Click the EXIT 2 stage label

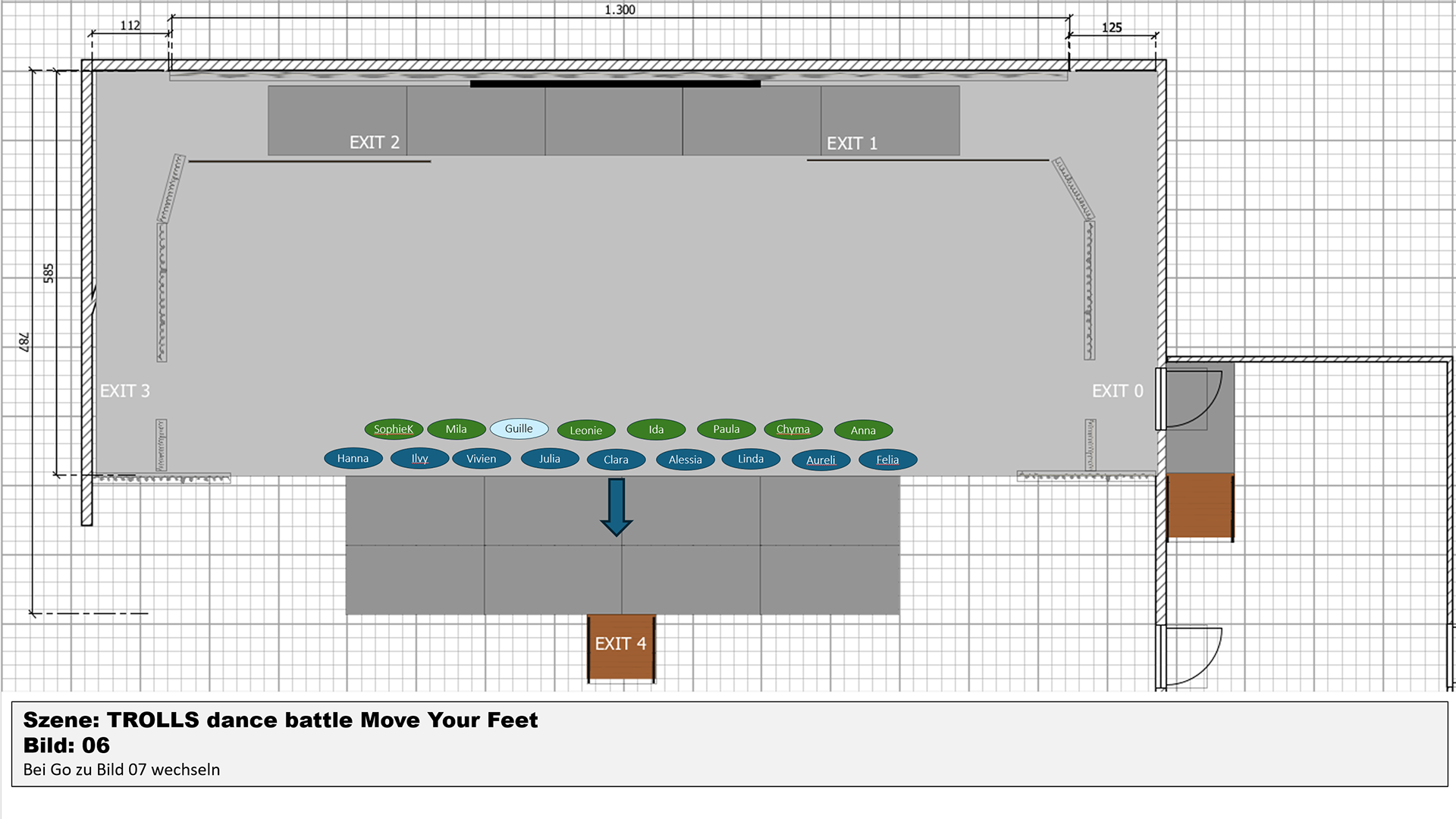374,143
